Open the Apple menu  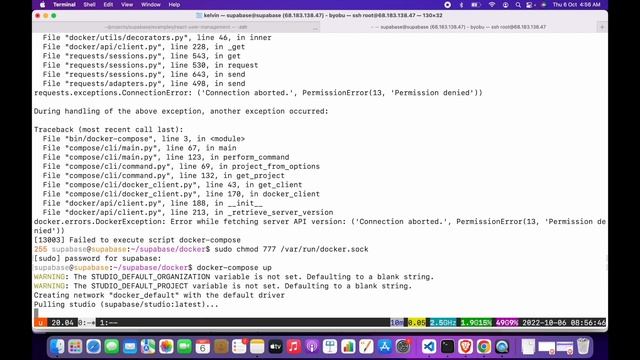(42, 5)
